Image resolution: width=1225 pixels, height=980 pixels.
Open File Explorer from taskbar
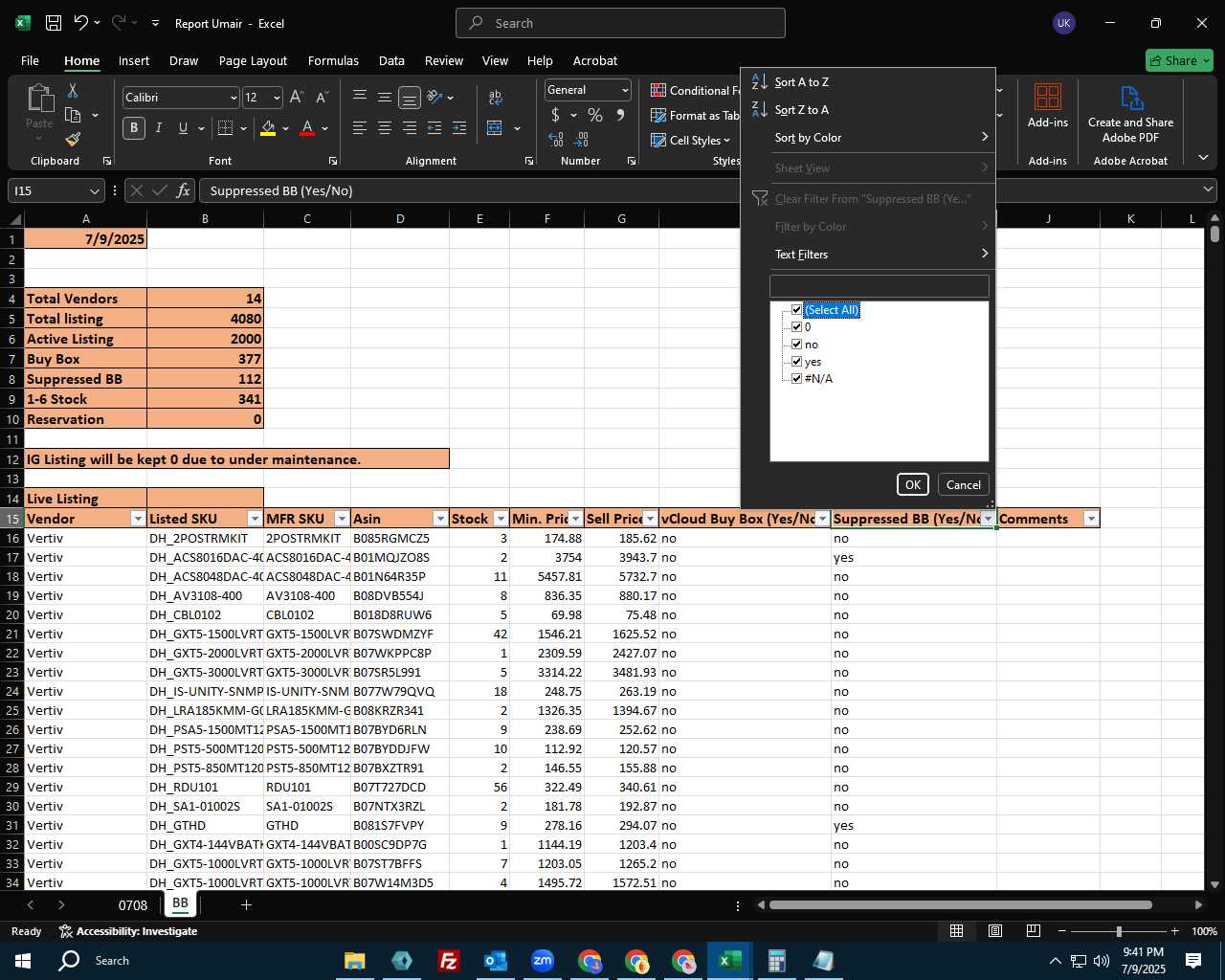point(354,961)
